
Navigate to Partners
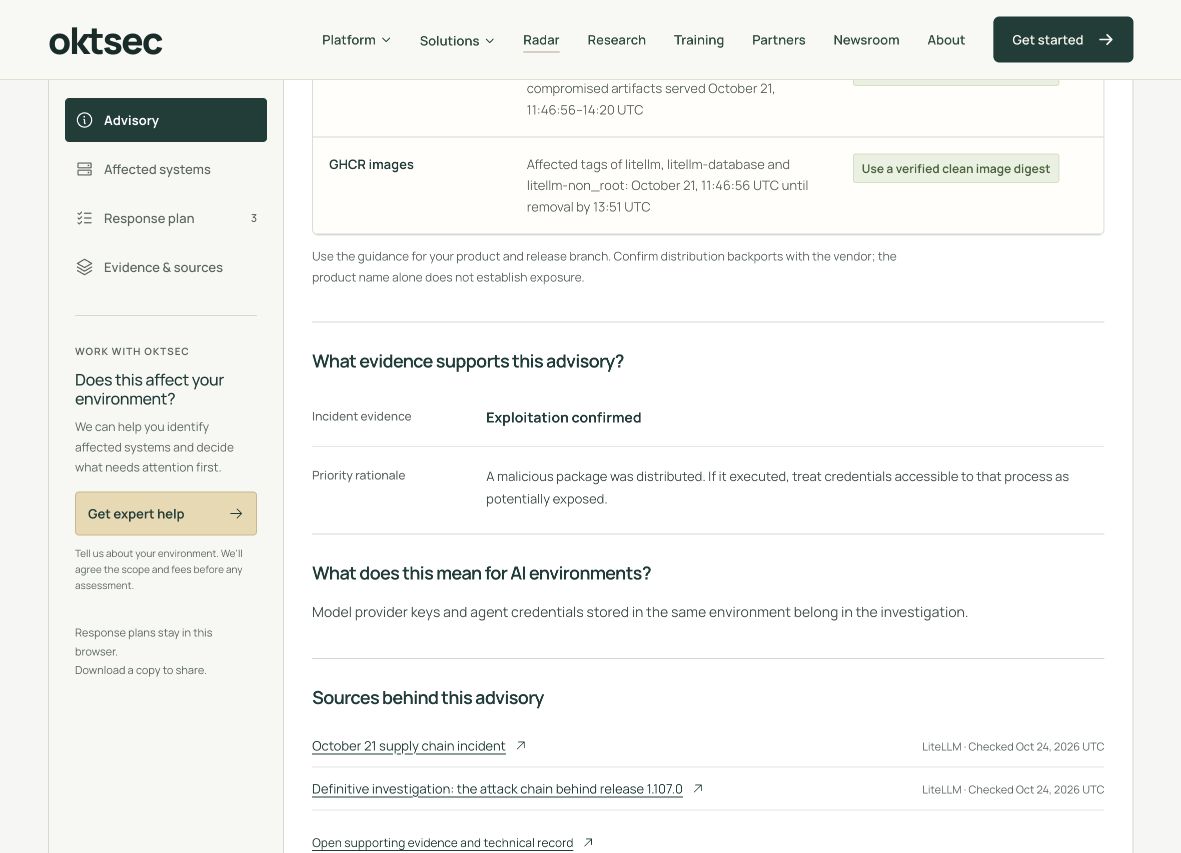(779, 40)
